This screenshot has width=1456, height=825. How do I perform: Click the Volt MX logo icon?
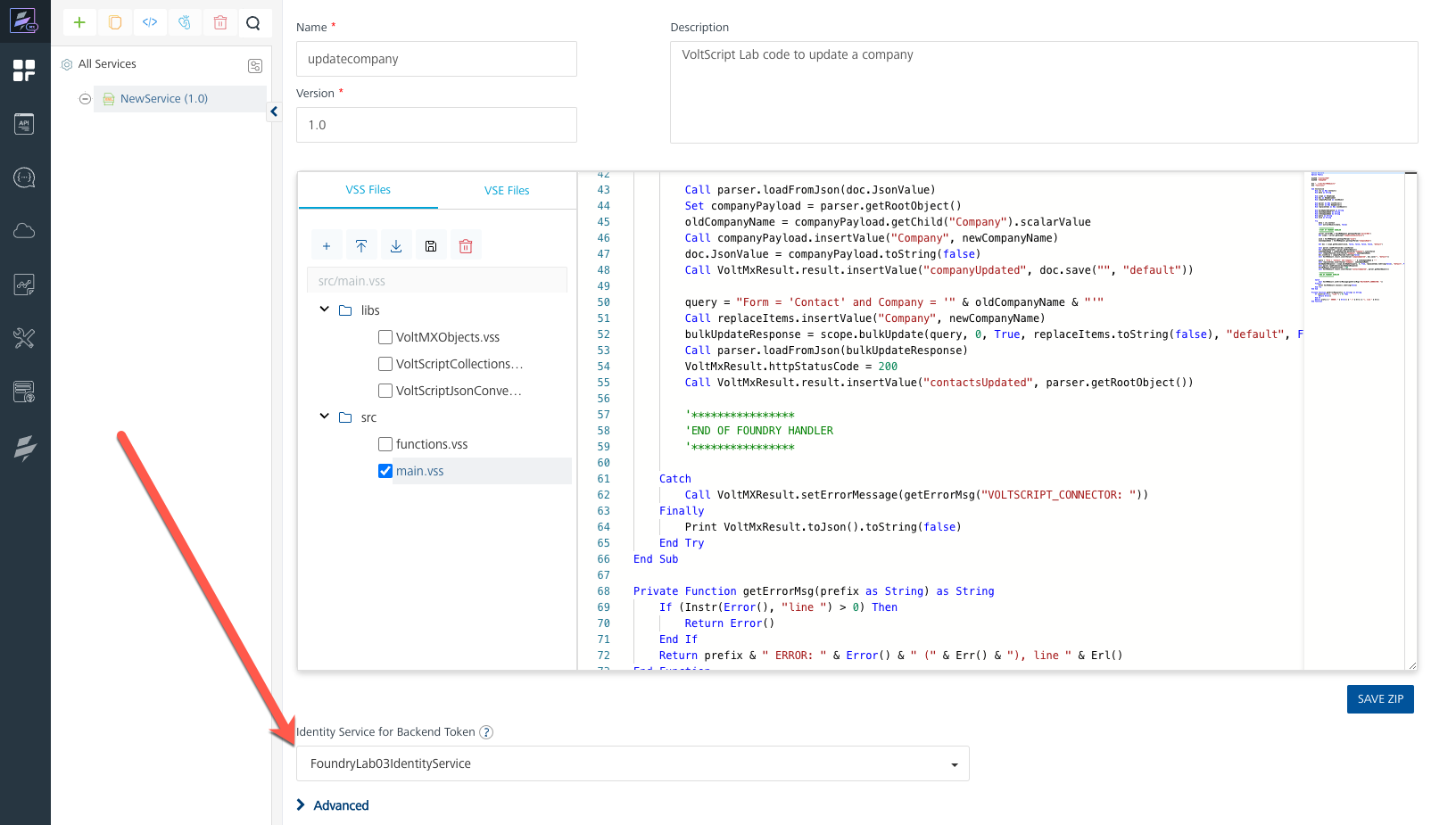tap(24, 21)
